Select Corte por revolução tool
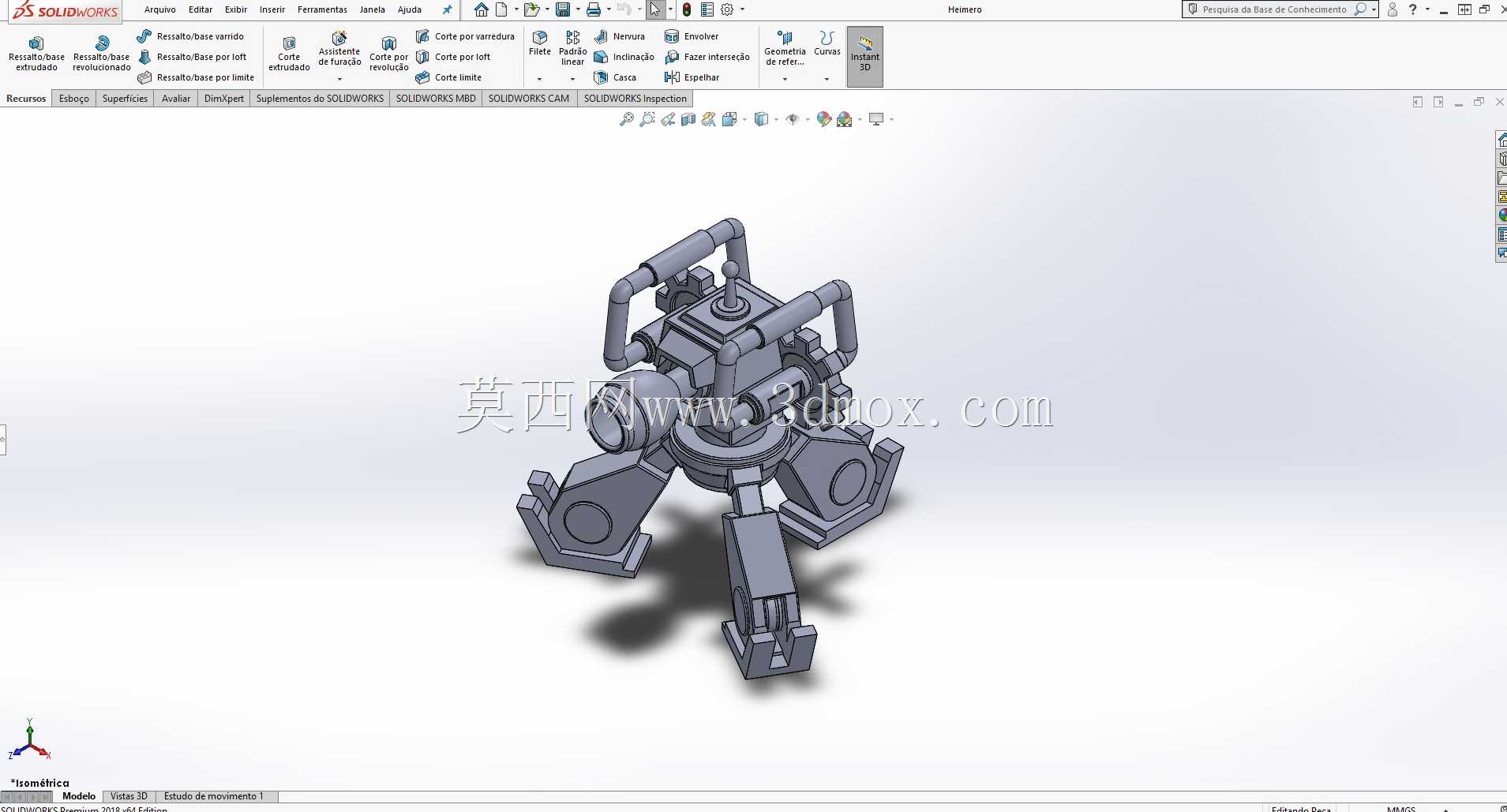This screenshot has height=812, width=1507. [389, 54]
